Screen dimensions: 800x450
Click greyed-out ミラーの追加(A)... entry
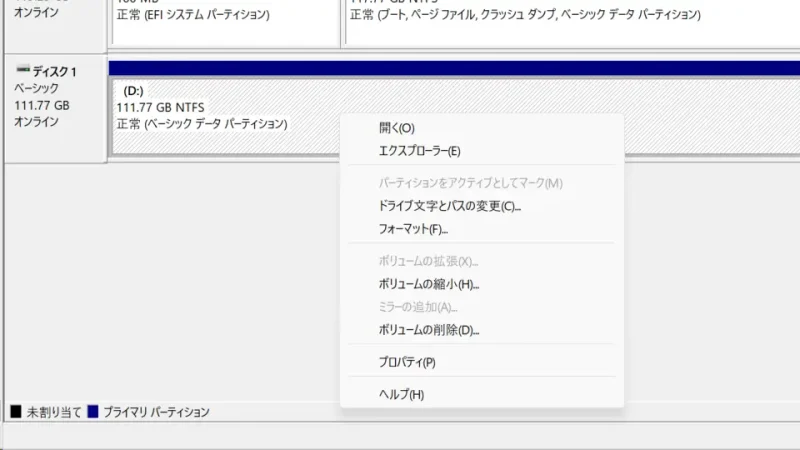coord(418,307)
